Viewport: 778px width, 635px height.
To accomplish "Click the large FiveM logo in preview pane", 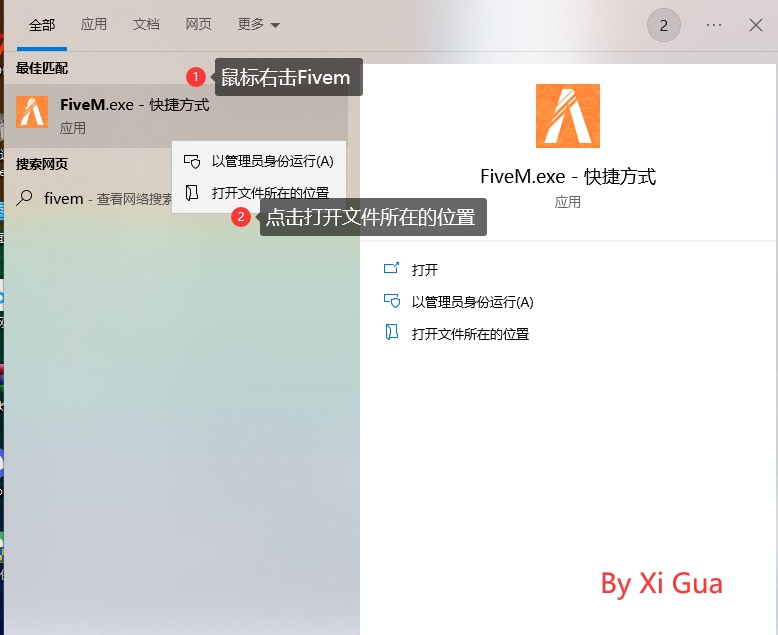I will (x=568, y=116).
